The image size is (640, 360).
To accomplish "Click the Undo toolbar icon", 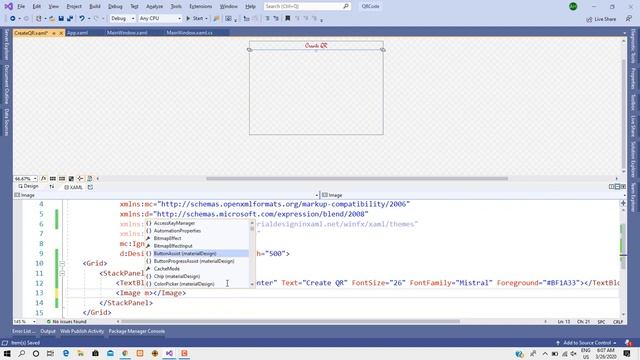I will (82, 18).
